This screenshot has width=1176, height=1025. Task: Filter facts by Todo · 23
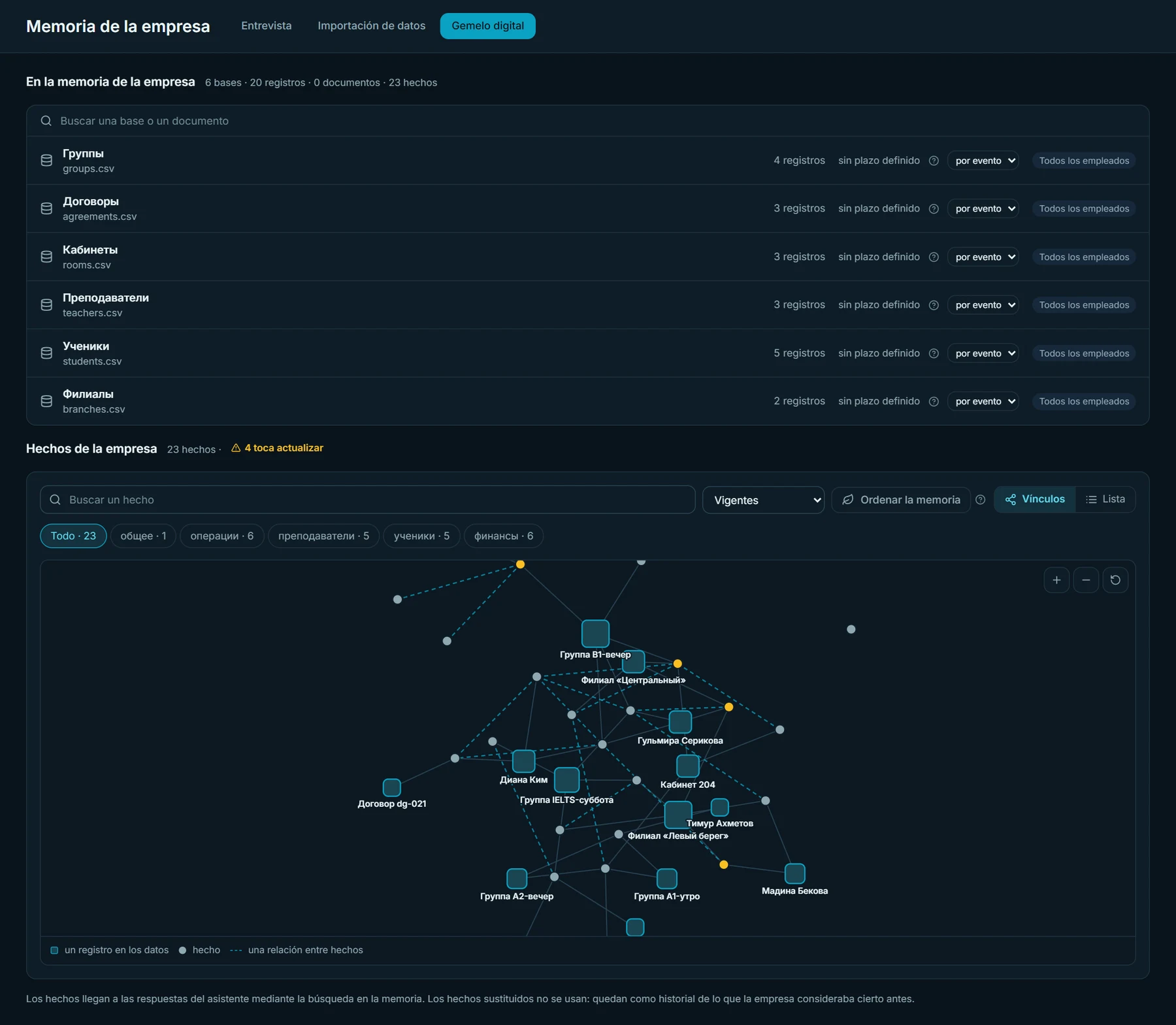point(73,536)
